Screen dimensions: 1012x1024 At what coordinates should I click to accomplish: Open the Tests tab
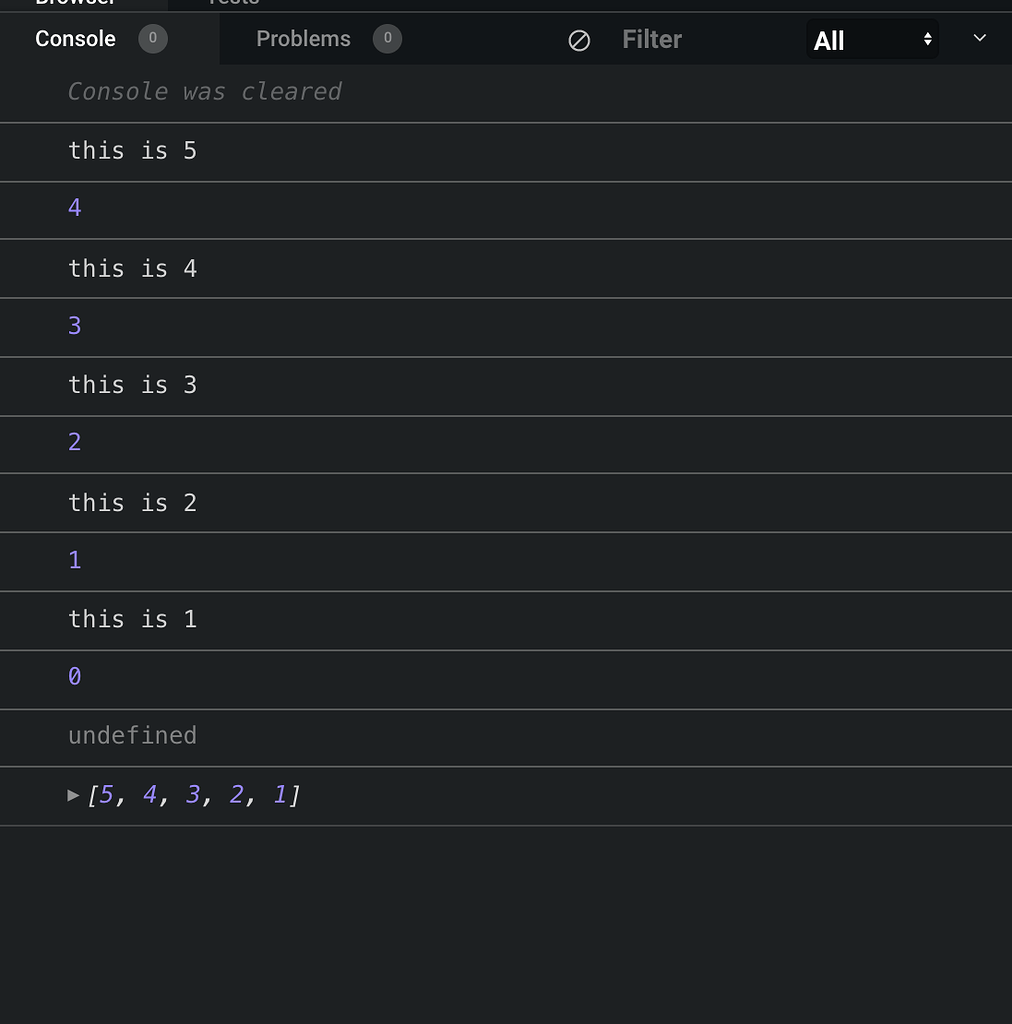[232, 5]
